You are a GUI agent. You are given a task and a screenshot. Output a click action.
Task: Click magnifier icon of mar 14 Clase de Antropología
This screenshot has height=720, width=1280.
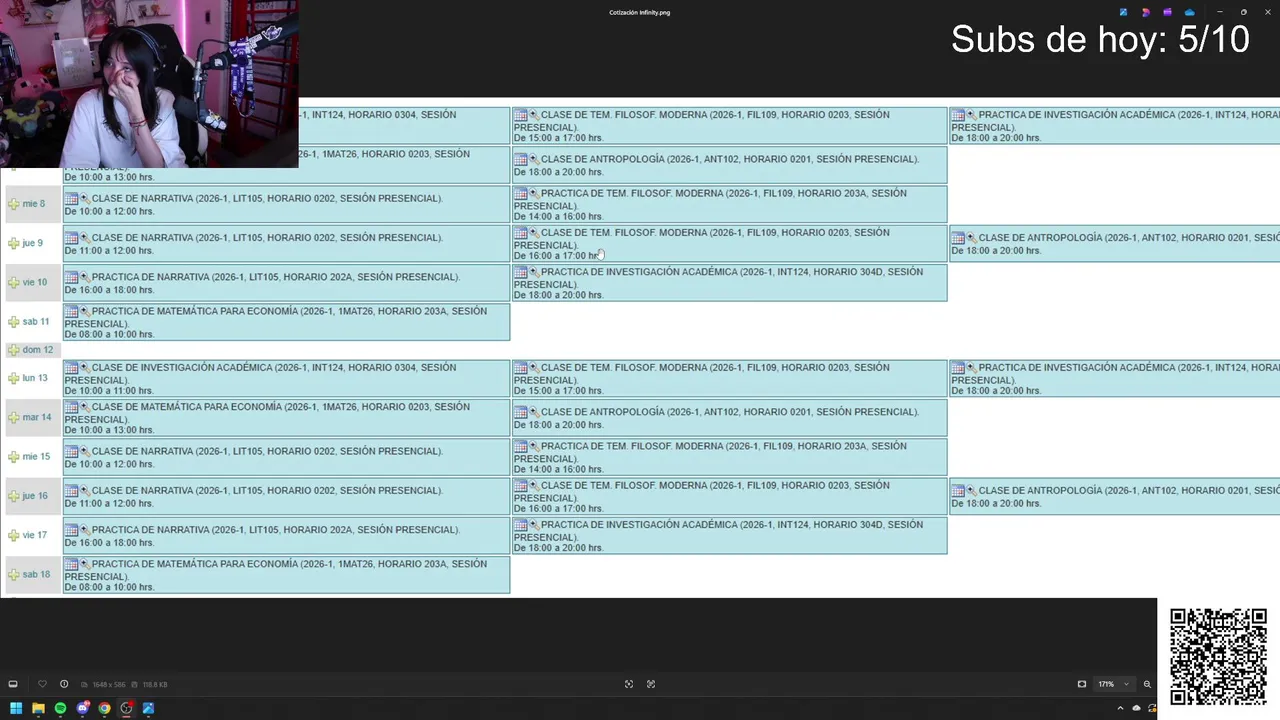tap(534, 412)
